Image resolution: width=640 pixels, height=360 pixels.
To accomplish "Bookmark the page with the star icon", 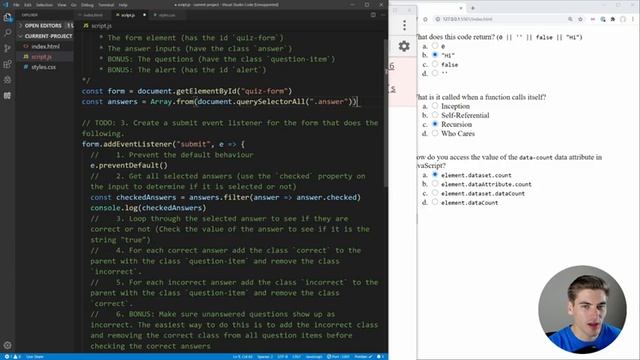I will point(580,19).
